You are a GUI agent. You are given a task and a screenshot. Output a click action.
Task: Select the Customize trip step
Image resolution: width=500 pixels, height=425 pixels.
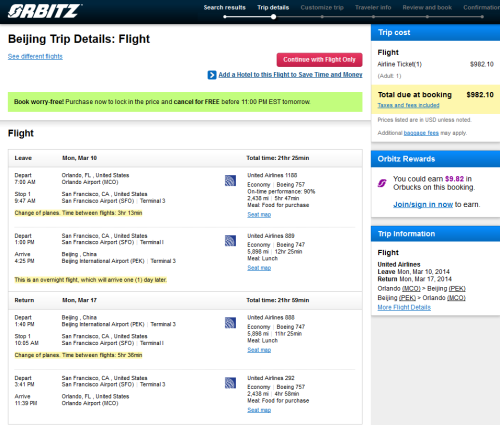(x=322, y=7)
